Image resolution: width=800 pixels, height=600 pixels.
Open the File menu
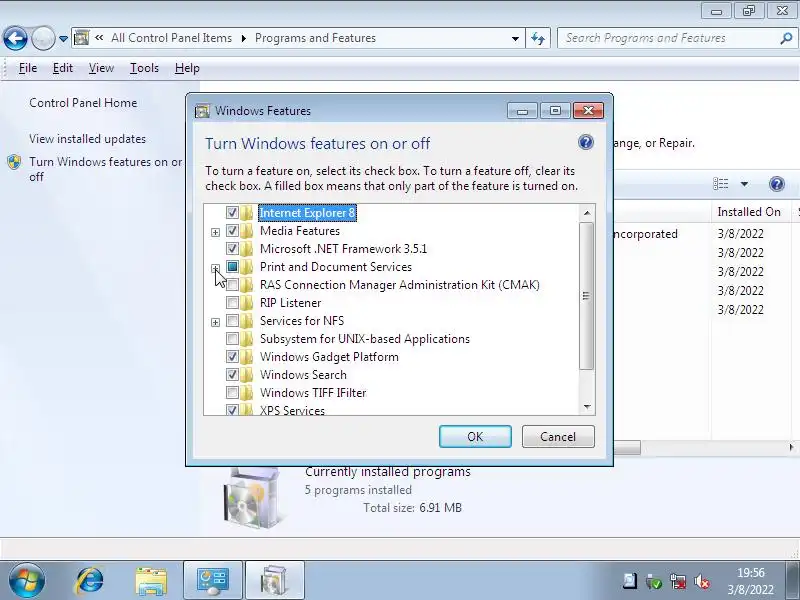[x=28, y=68]
